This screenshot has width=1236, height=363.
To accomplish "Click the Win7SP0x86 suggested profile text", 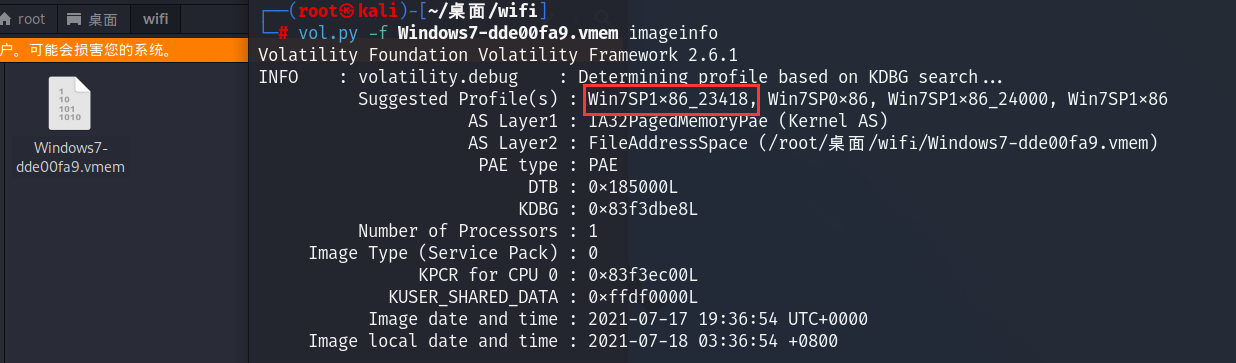I will [x=823, y=99].
